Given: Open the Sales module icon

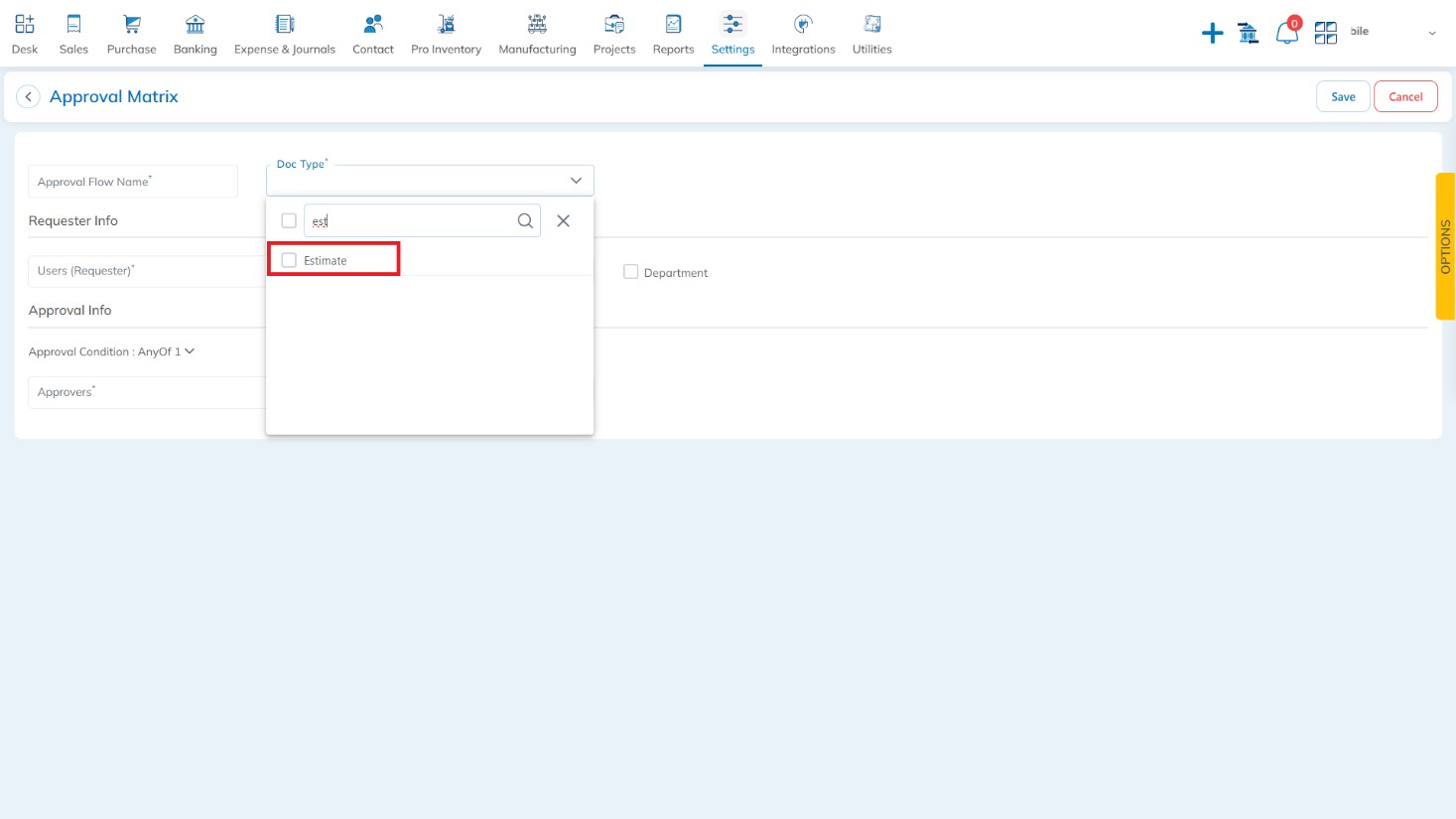Looking at the screenshot, I should pos(73,24).
